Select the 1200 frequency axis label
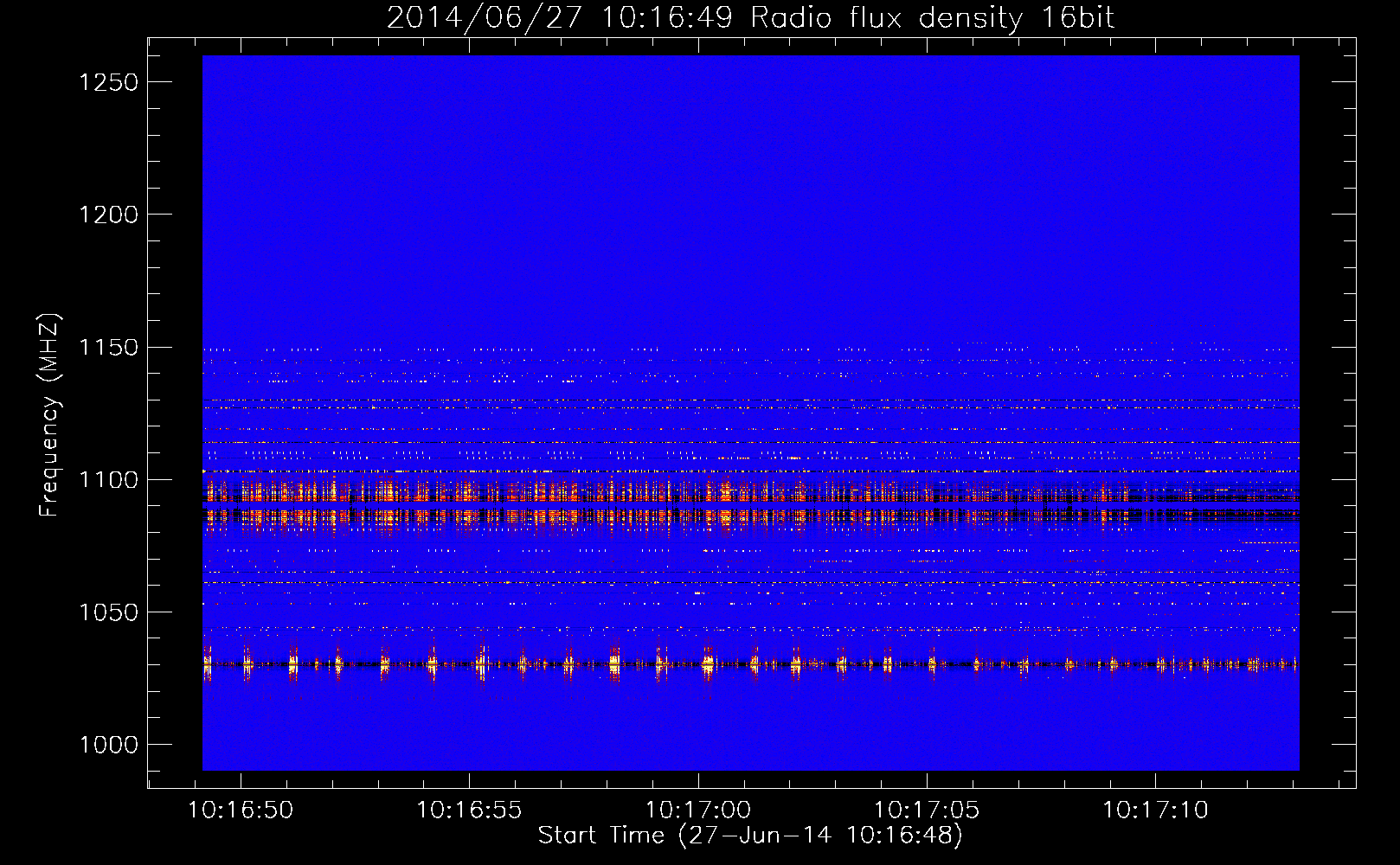 pos(108,215)
